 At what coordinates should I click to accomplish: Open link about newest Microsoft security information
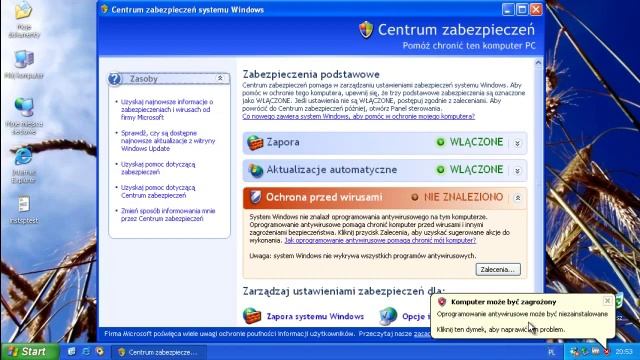click(167, 109)
